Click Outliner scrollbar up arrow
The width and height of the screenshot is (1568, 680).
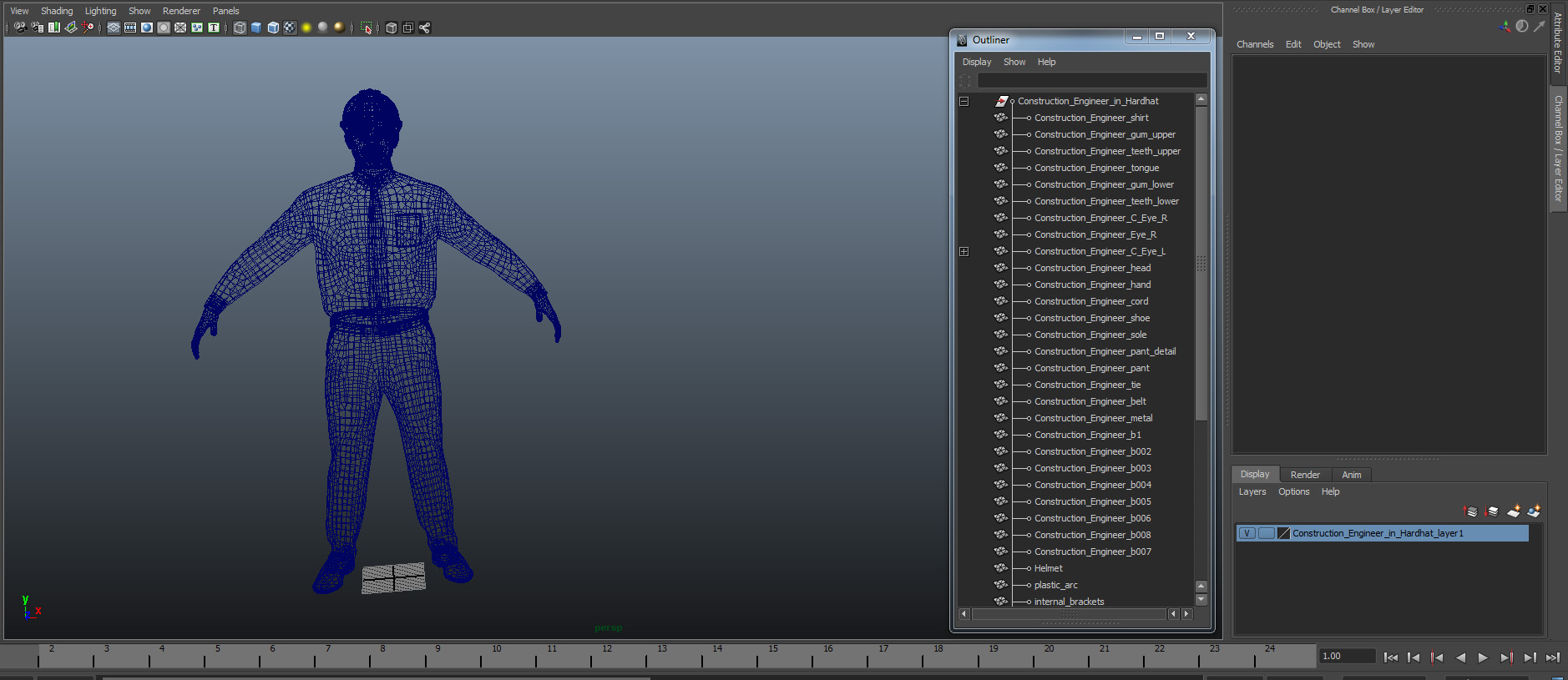click(1201, 99)
